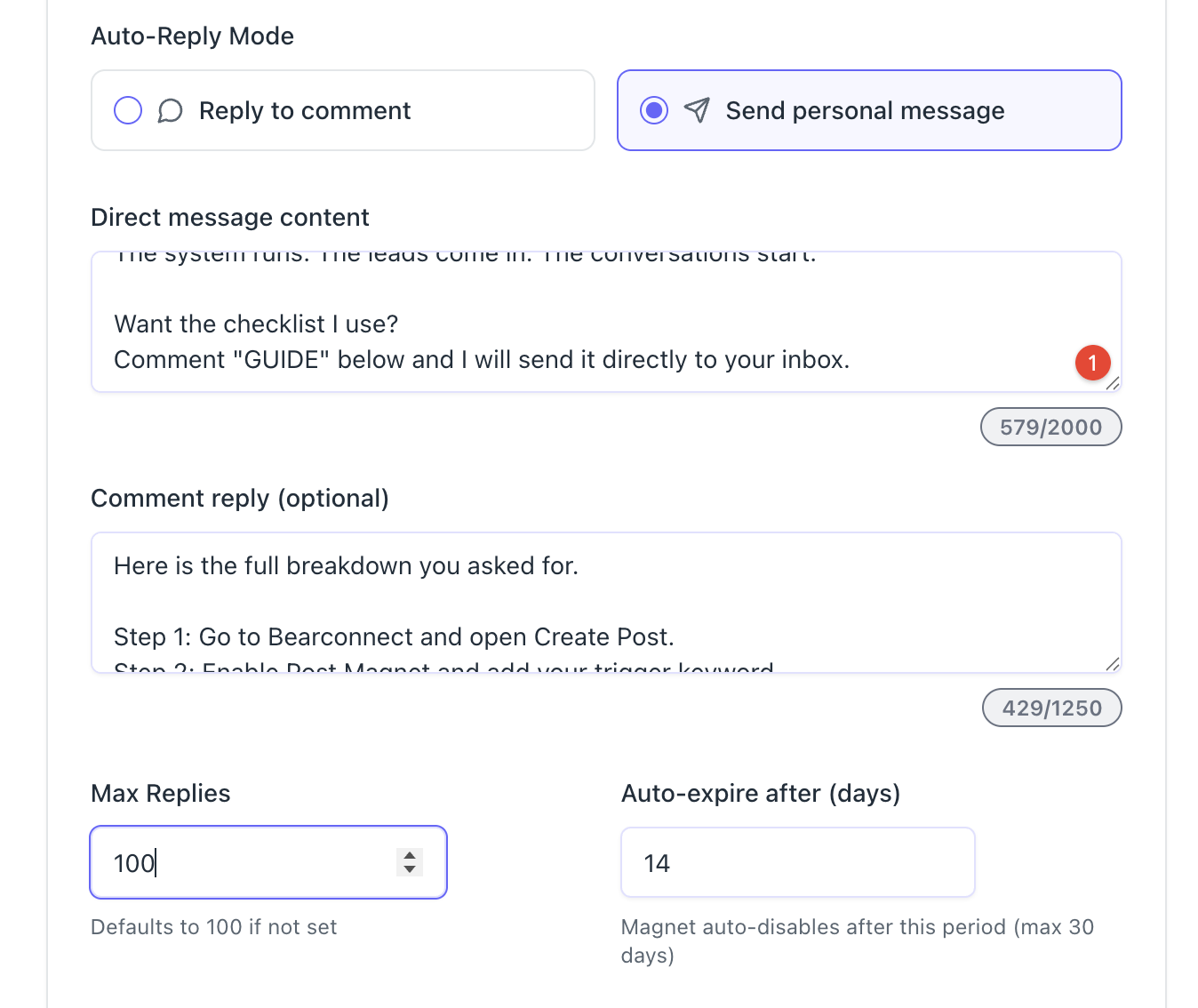Click the 579/2000 character counter
Viewport: 1198px width, 1008px height.
click(1050, 428)
